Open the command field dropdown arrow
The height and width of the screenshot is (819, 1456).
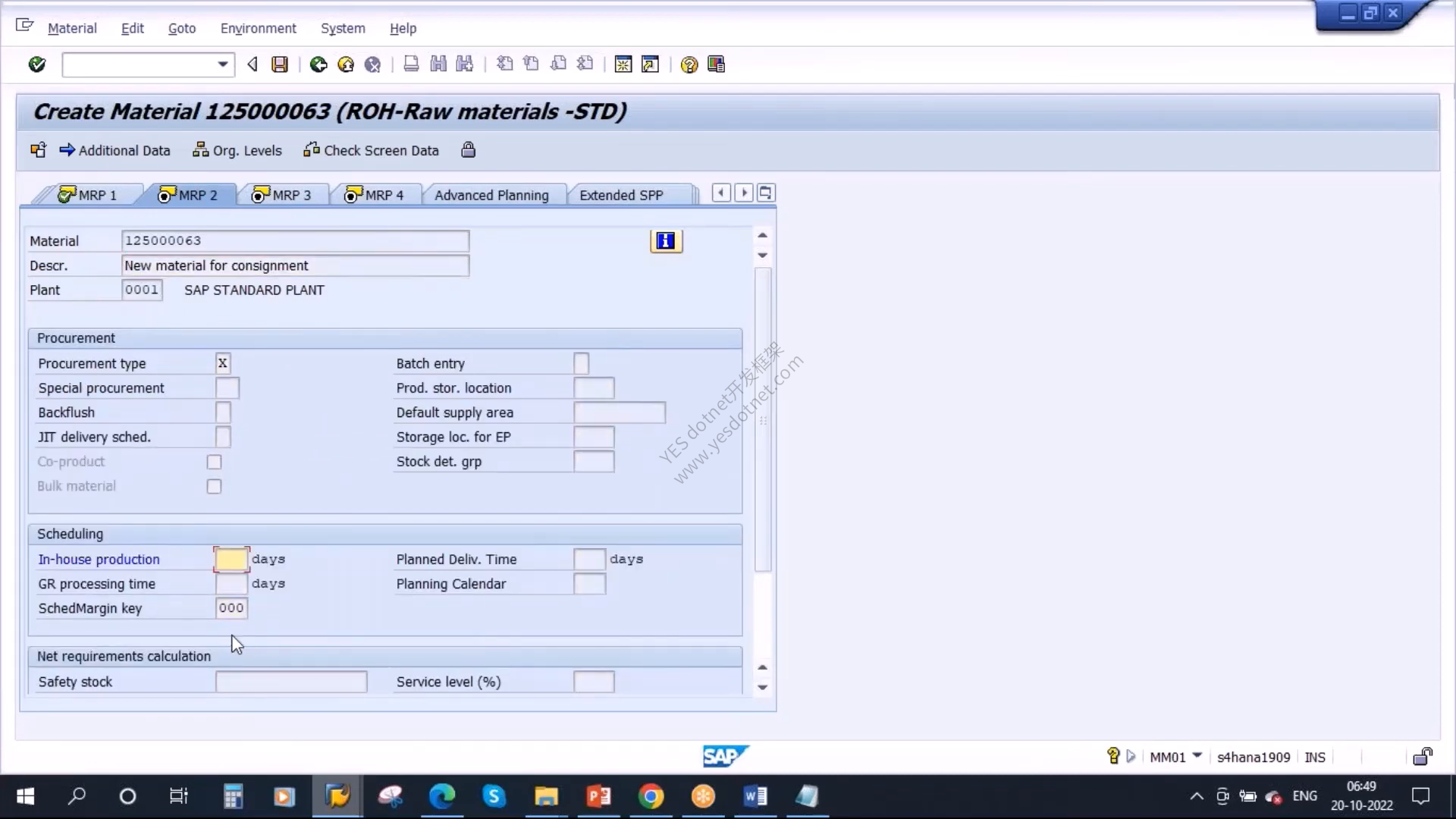(222, 64)
